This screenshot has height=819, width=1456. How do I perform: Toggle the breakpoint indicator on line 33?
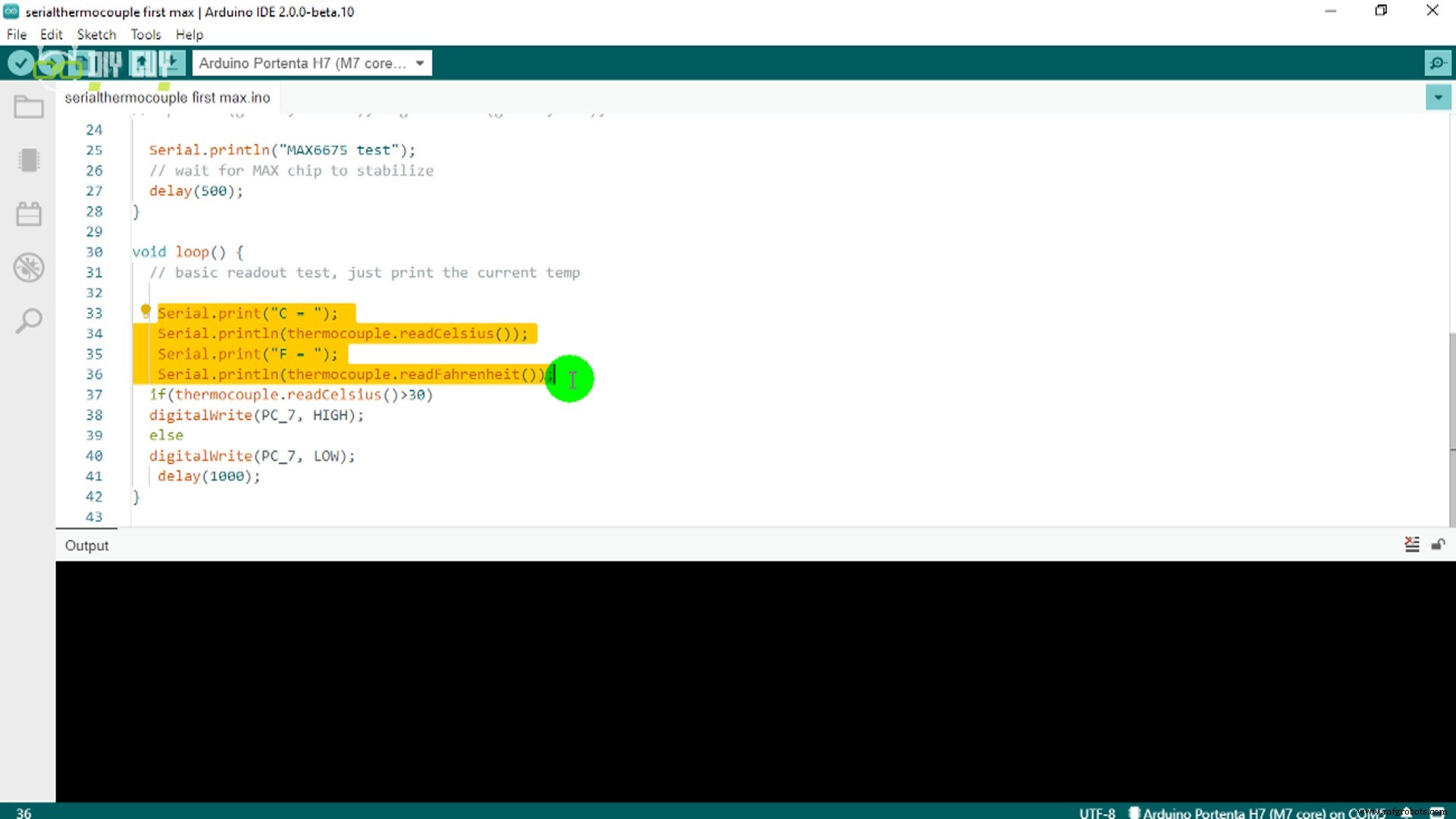point(145,312)
